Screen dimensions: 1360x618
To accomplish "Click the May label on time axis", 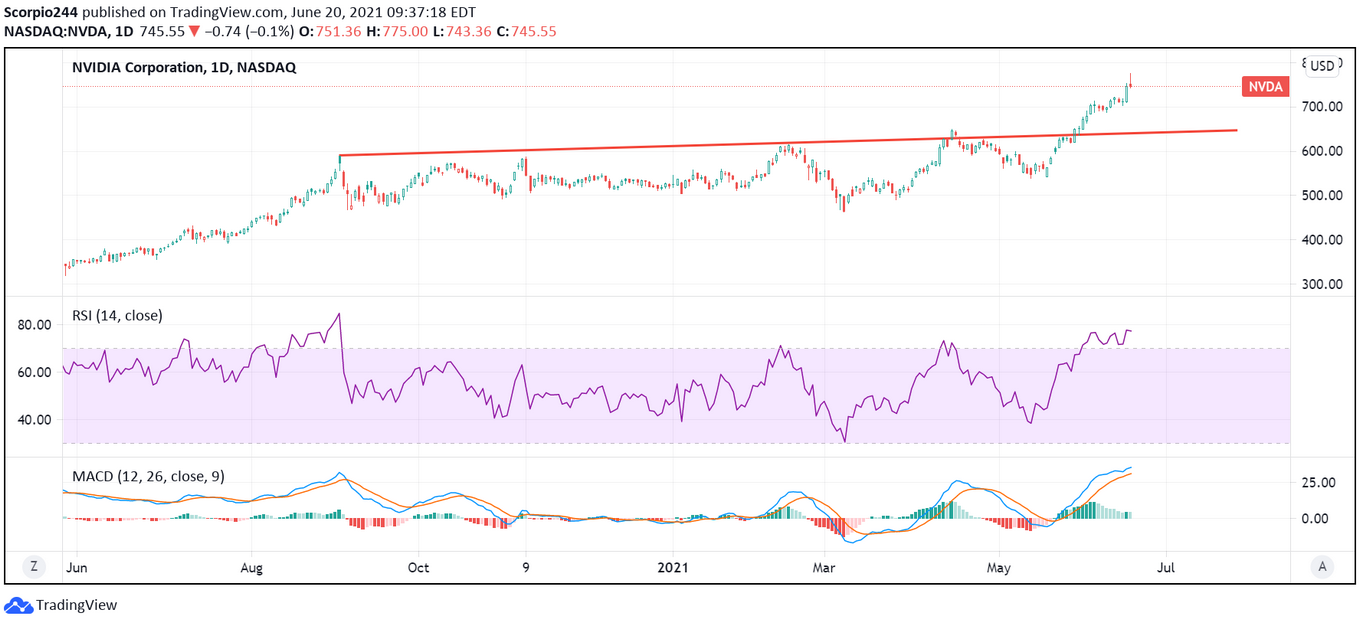I will pos(999,567).
